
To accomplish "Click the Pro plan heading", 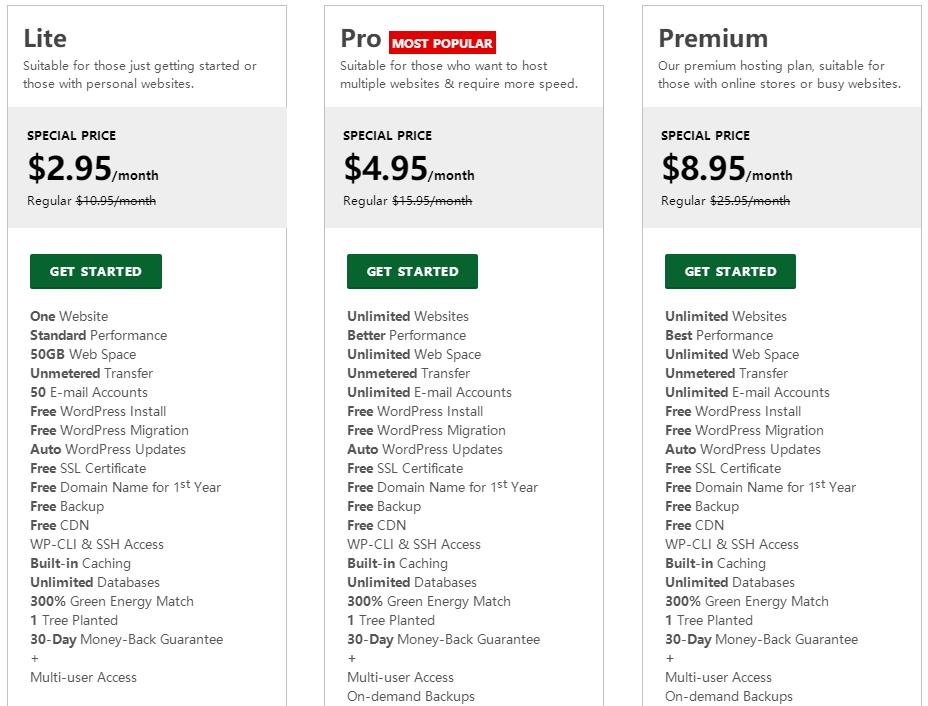I will tap(360, 39).
